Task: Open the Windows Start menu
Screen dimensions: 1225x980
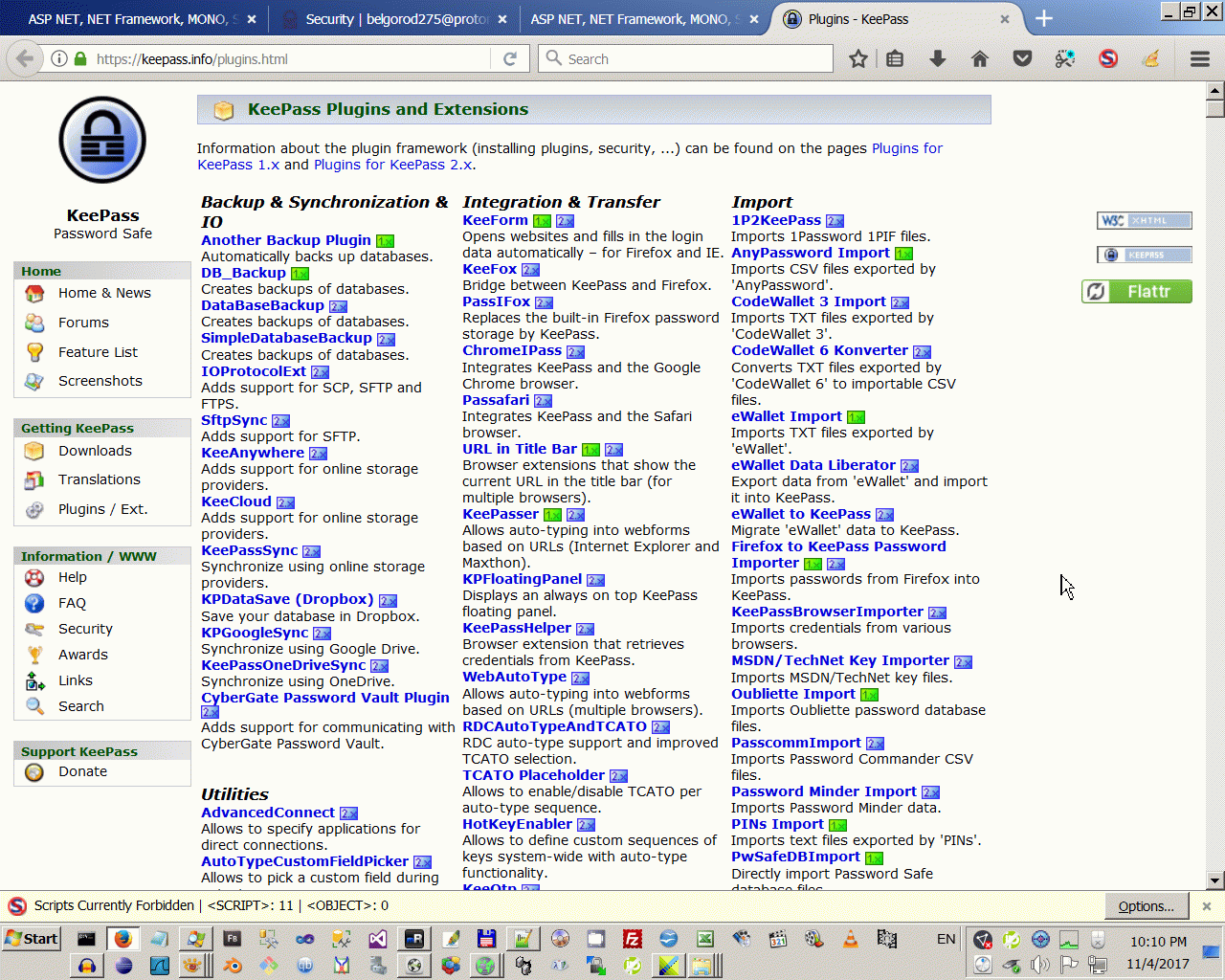Action: [32, 939]
